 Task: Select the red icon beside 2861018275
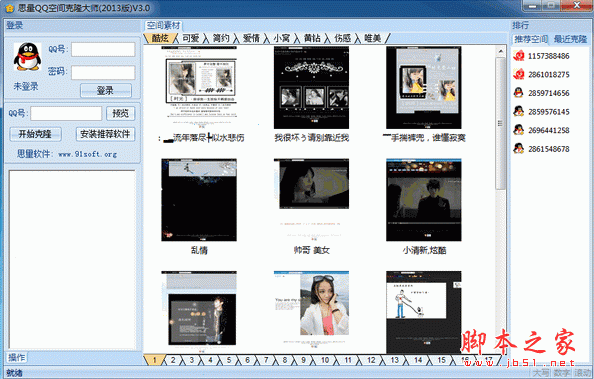[x=519, y=74]
